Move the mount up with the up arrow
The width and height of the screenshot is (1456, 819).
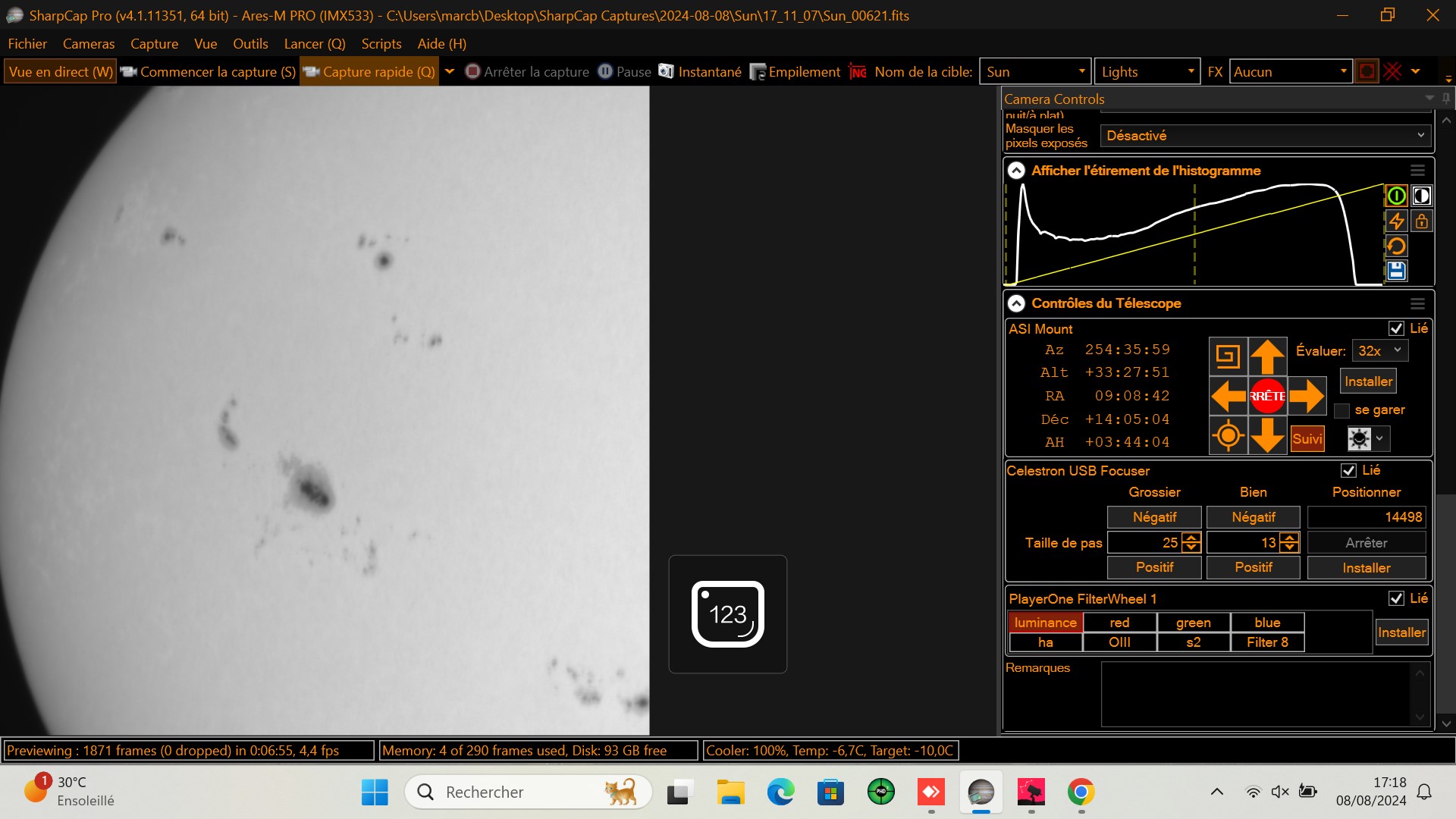coord(1267,356)
